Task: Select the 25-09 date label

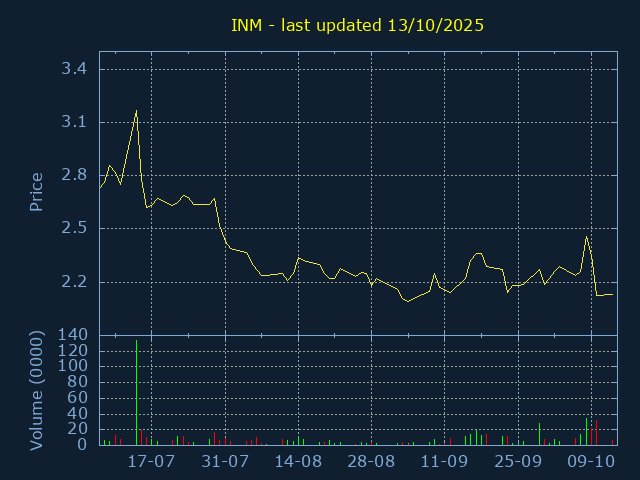Action: click(518, 462)
